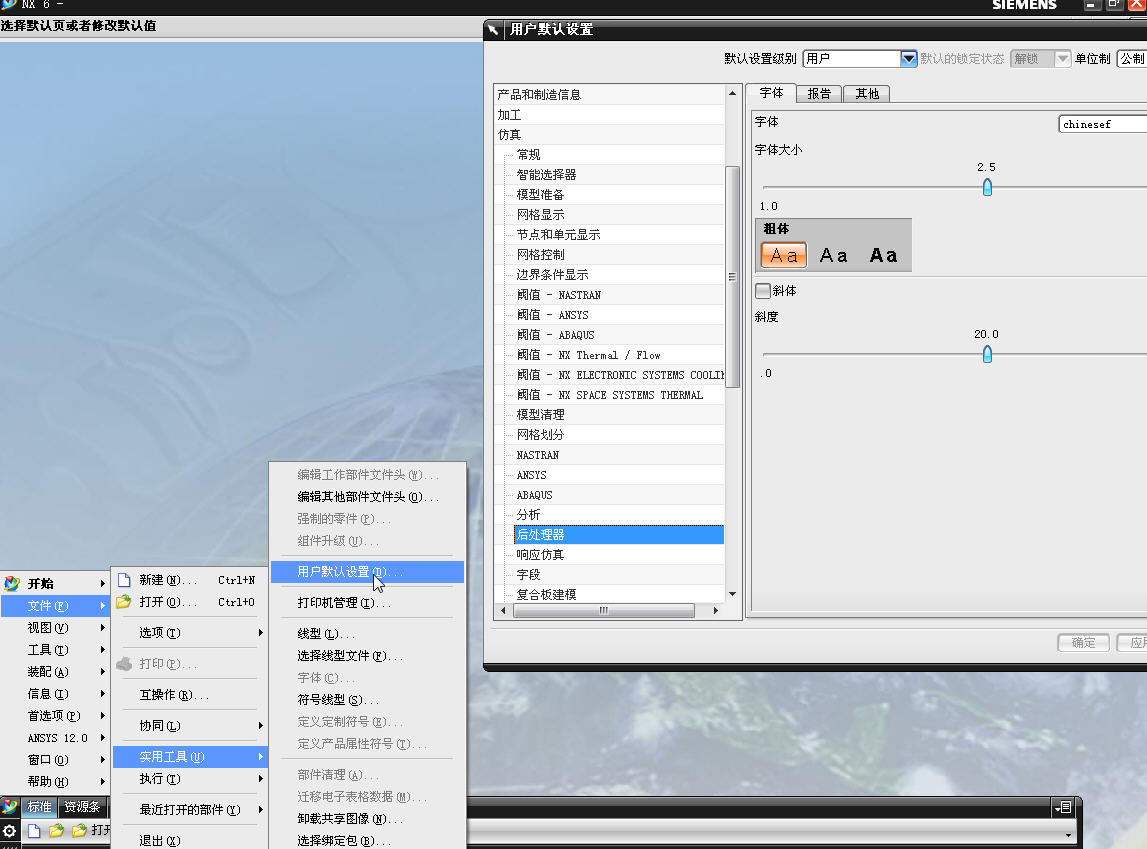Click the horizontal scrollbar left arrow in tree
The image size is (1147, 849).
[x=503, y=611]
